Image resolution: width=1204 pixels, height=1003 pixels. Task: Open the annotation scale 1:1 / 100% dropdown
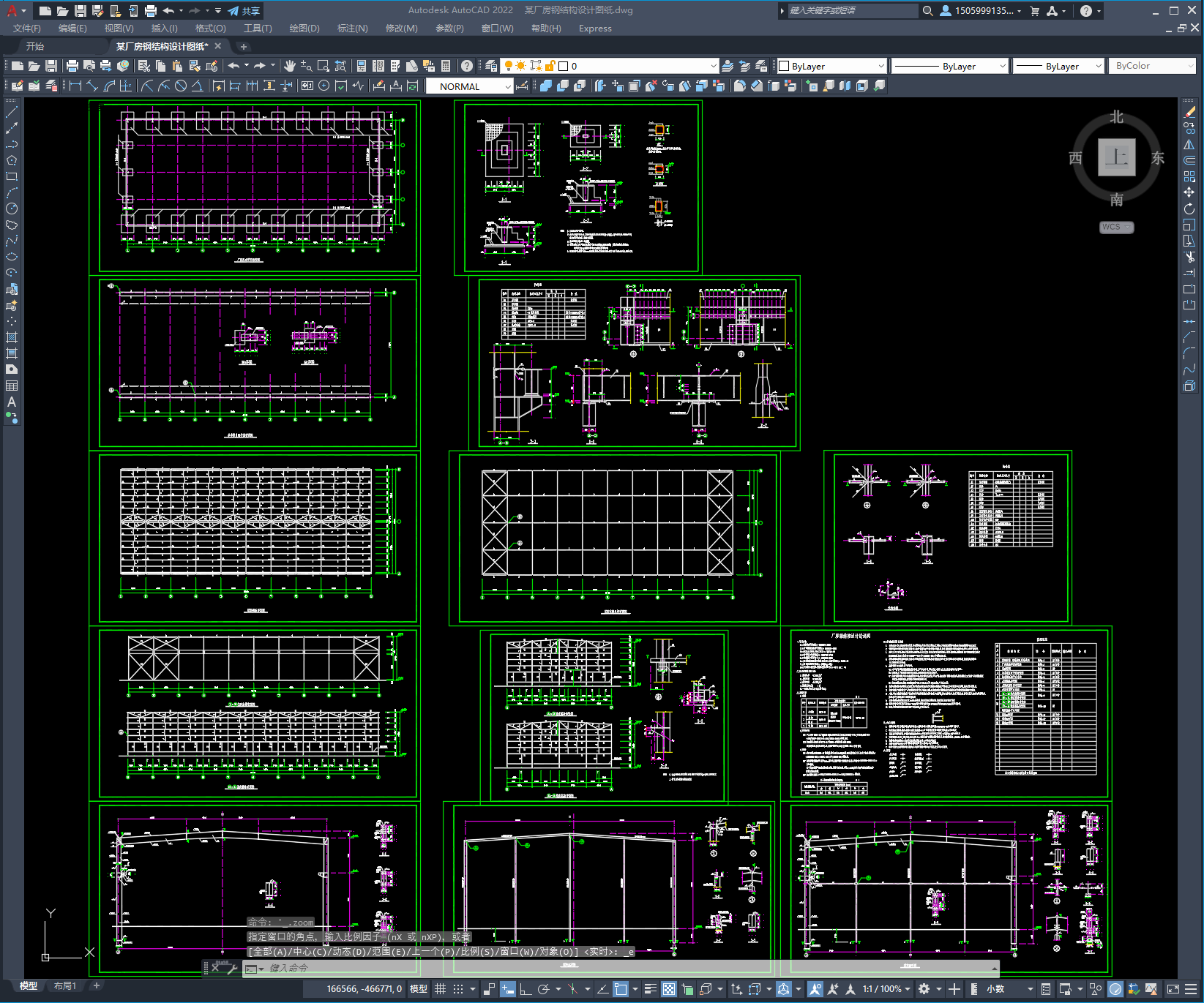coord(886,989)
